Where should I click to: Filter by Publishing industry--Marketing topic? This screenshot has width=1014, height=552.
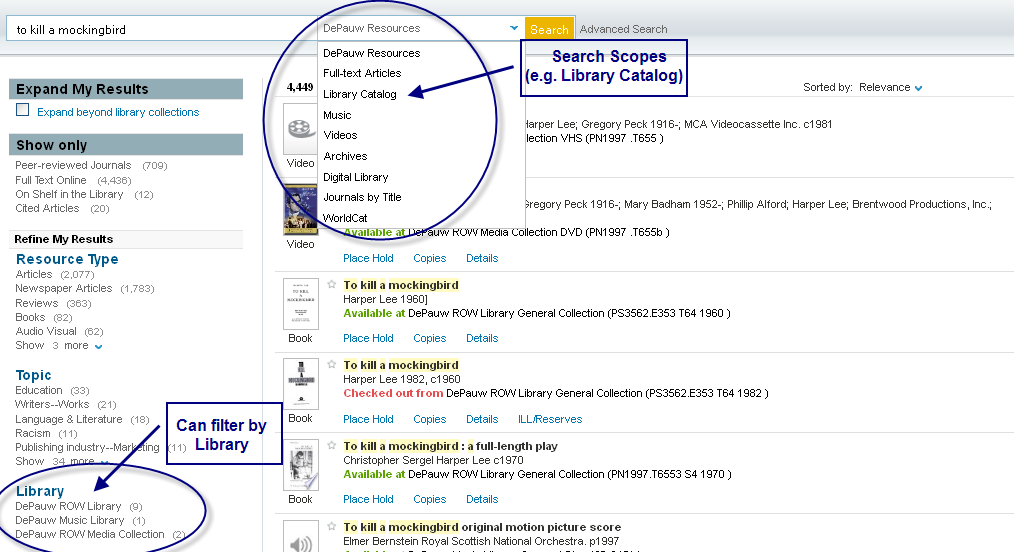87,447
